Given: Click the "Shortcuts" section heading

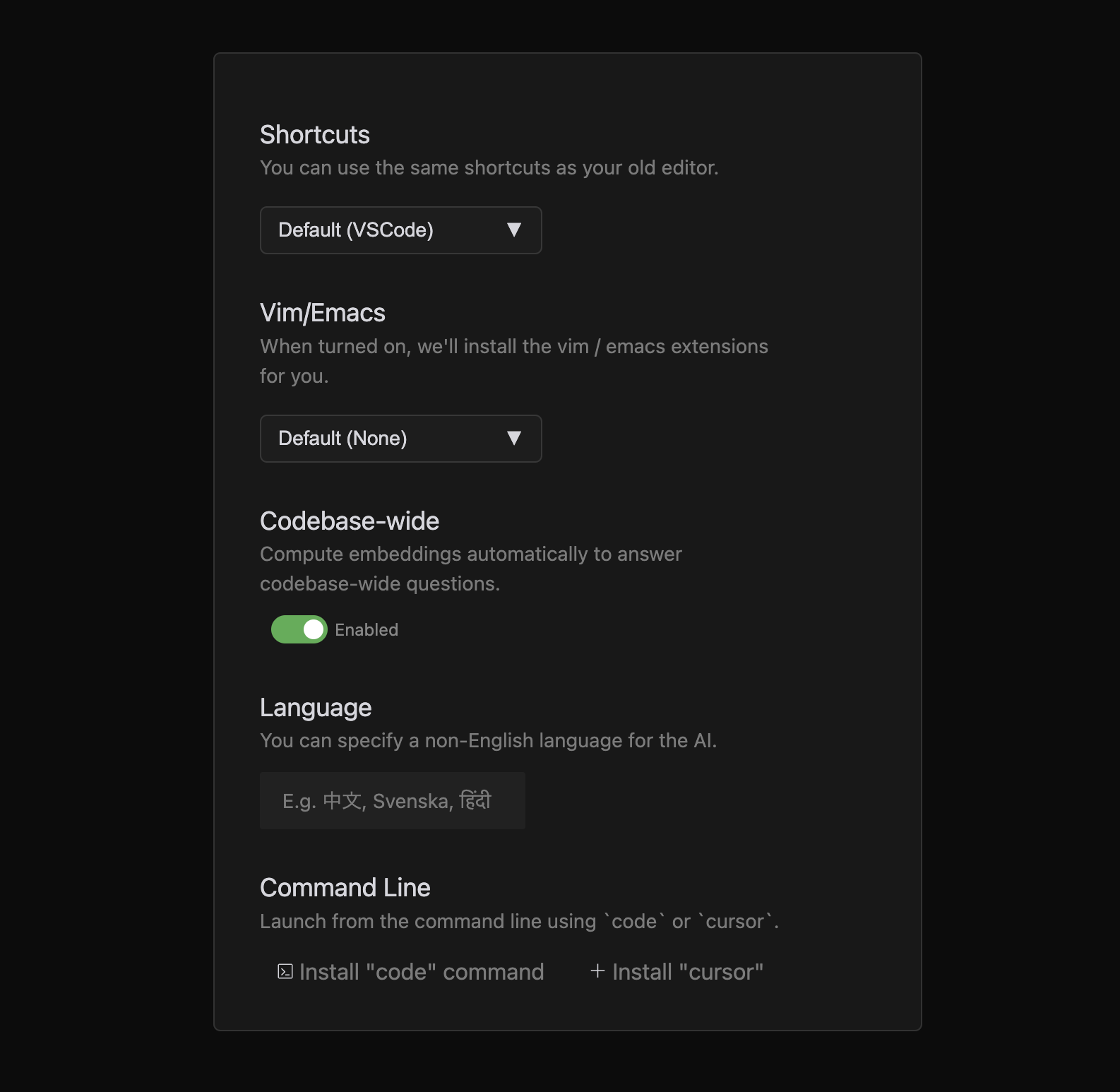Looking at the screenshot, I should click(315, 135).
